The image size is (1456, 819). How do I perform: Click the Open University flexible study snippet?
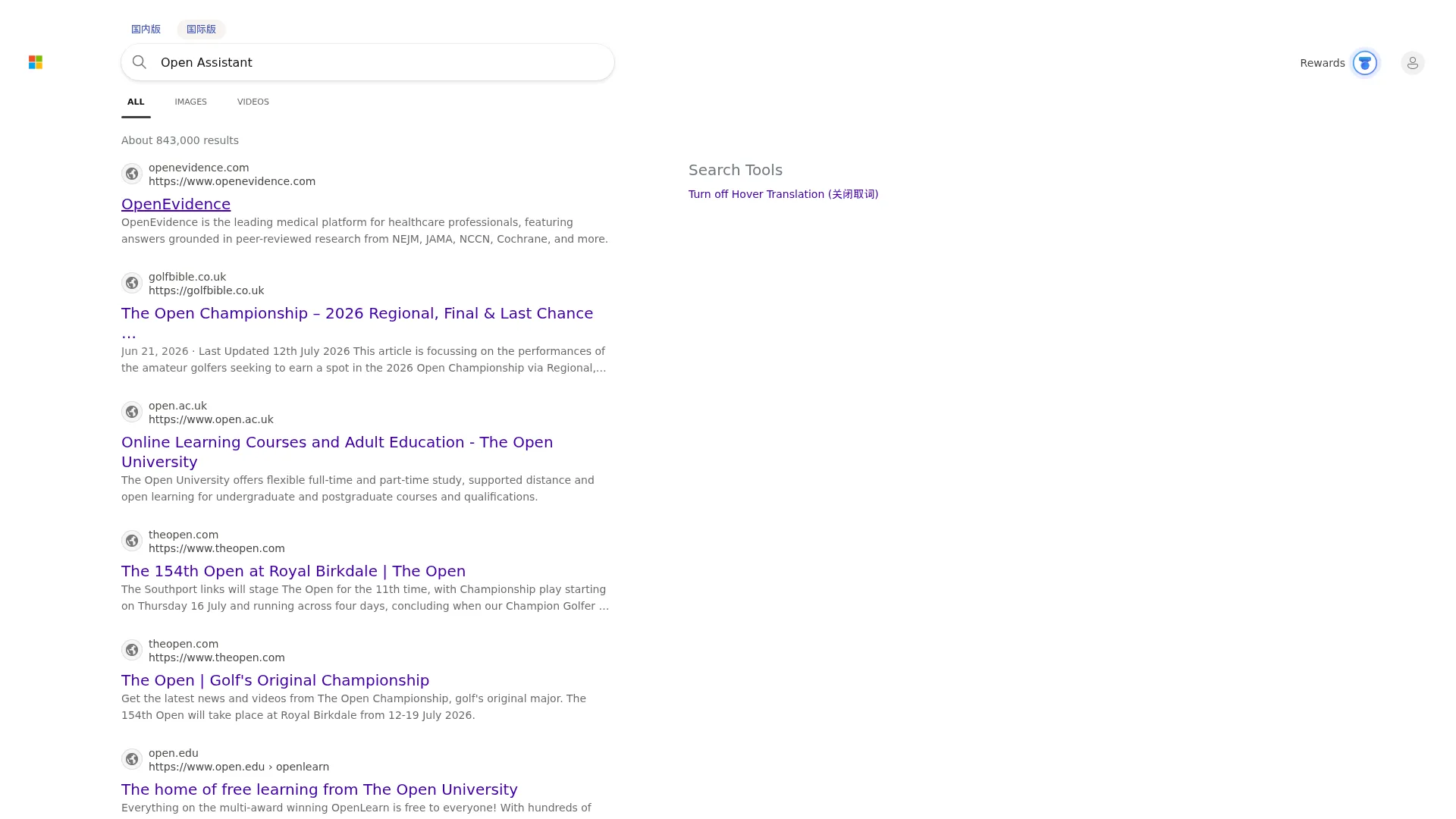358,488
